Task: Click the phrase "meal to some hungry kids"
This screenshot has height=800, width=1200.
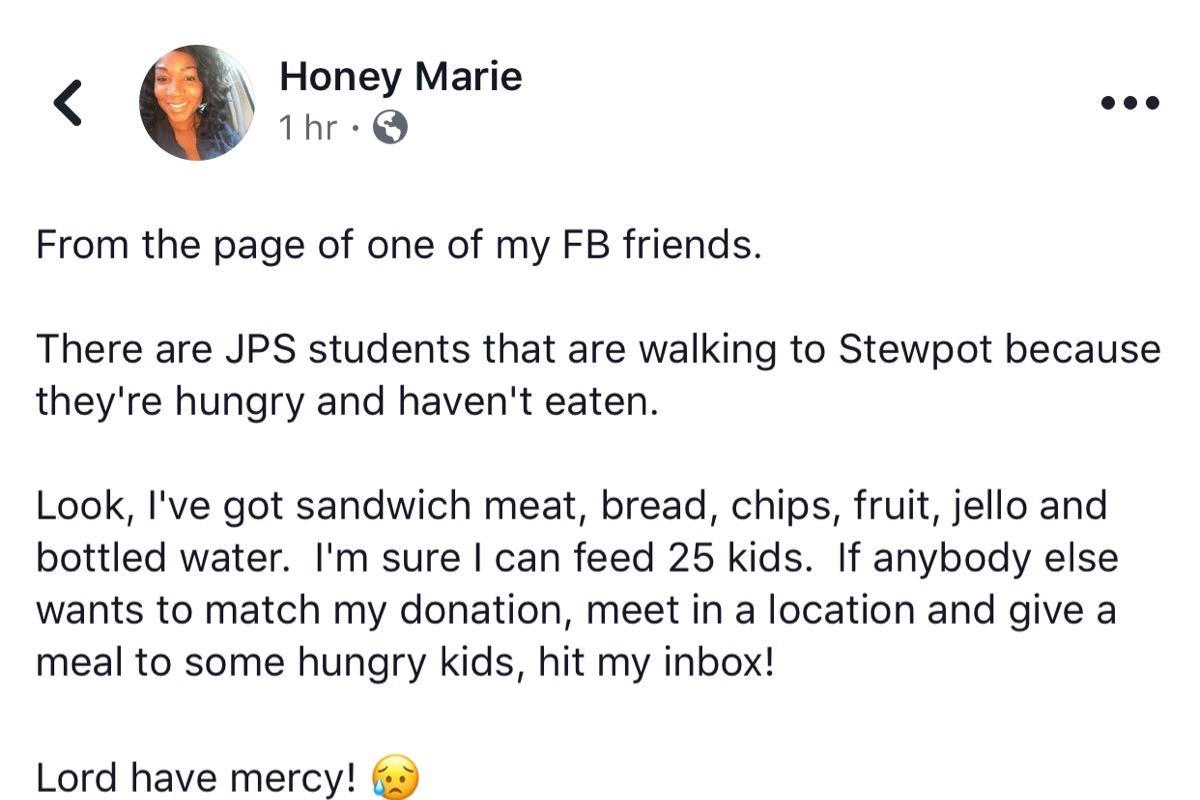Action: [260, 662]
